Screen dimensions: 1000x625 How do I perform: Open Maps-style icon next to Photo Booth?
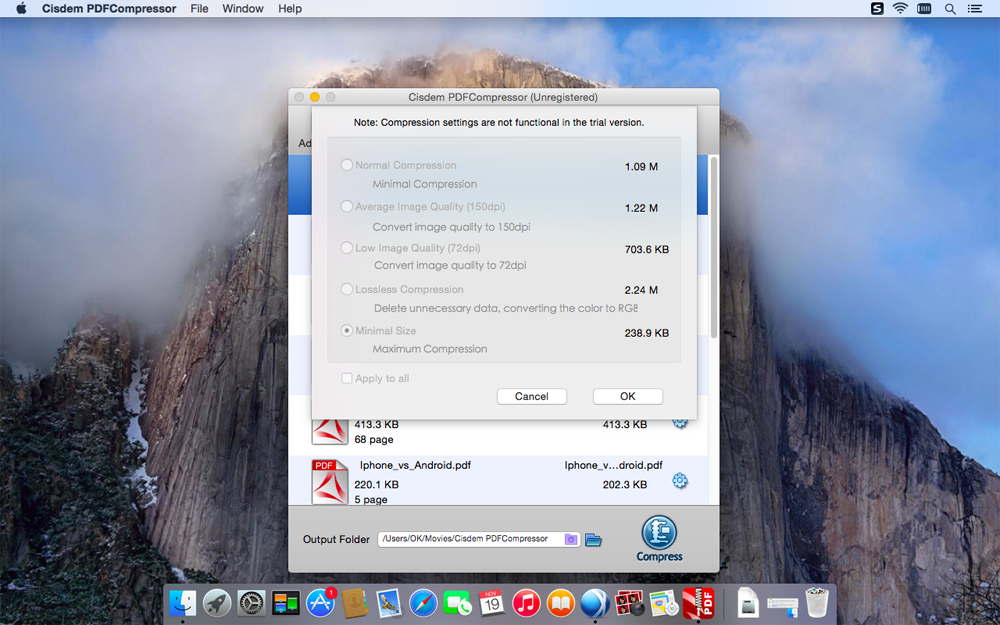(664, 603)
